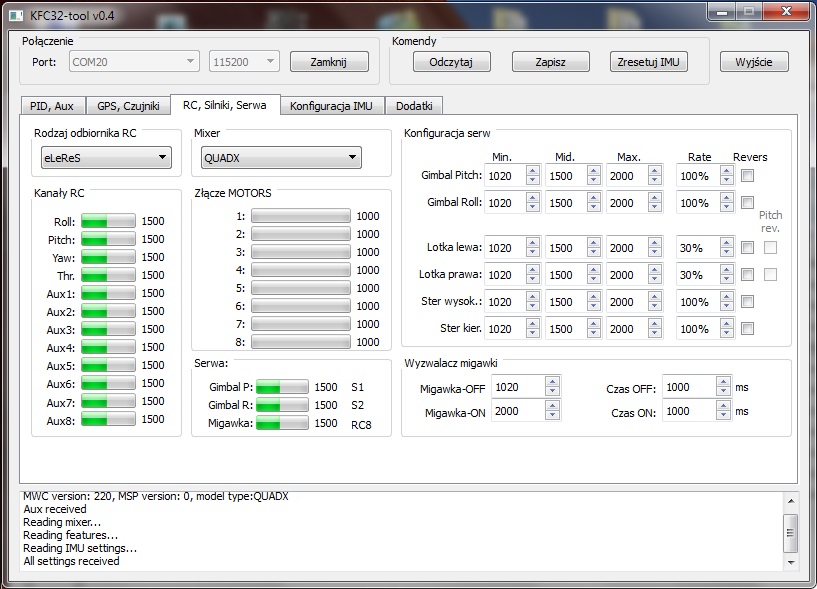This screenshot has height=589, width=817.
Task: Open the COM20 port dropdown
Action: [x=134, y=62]
